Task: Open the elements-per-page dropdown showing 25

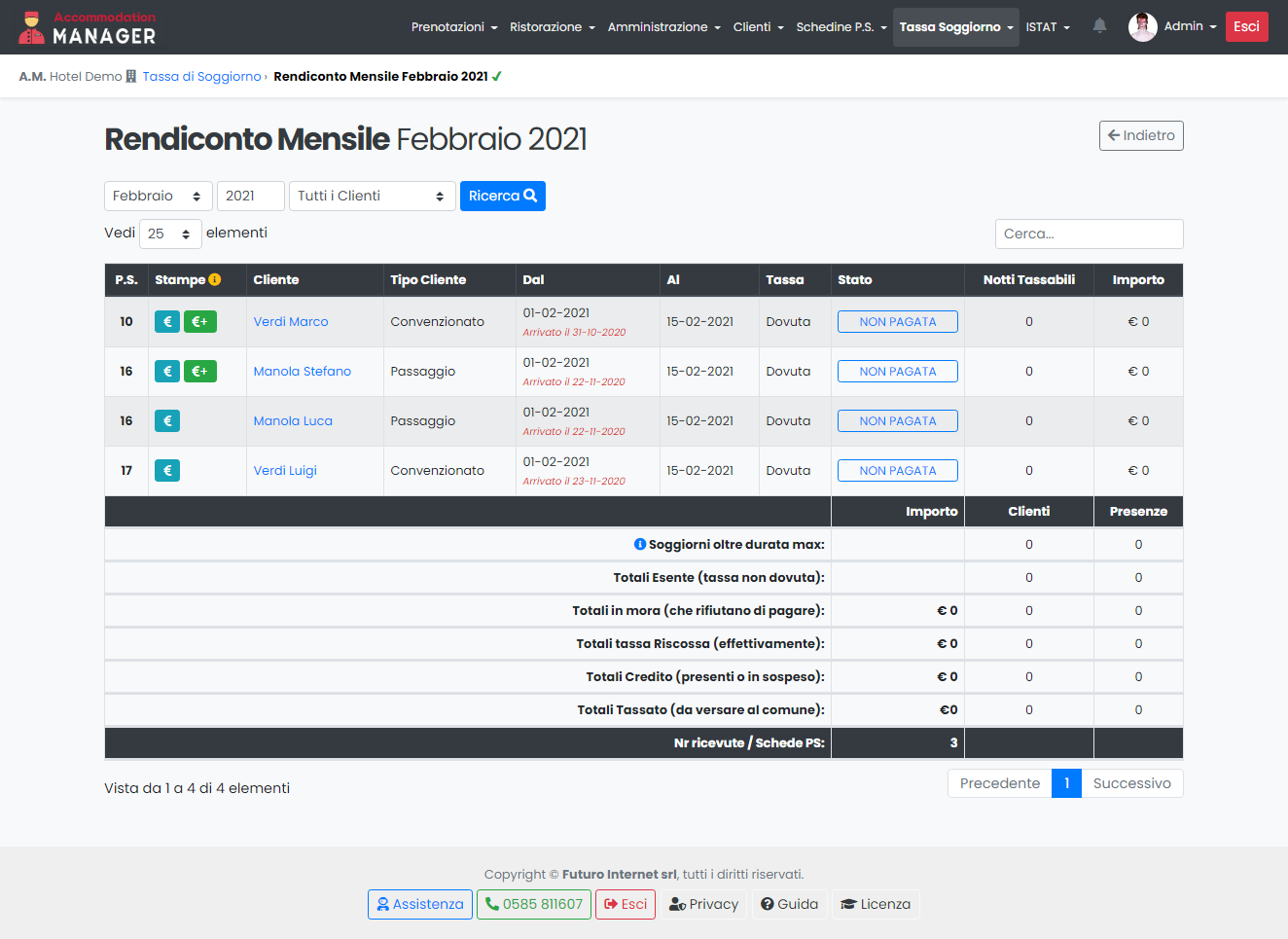Action: tap(170, 235)
